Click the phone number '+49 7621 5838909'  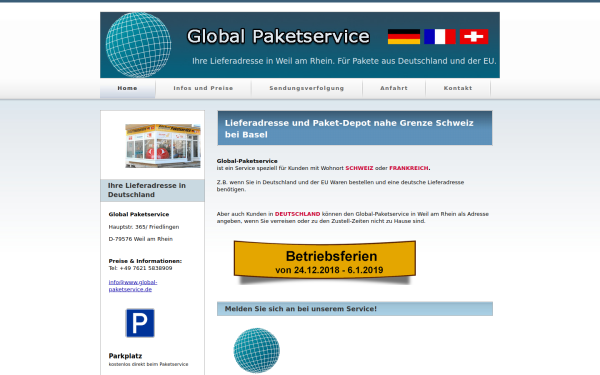pyautogui.click(x=146, y=268)
